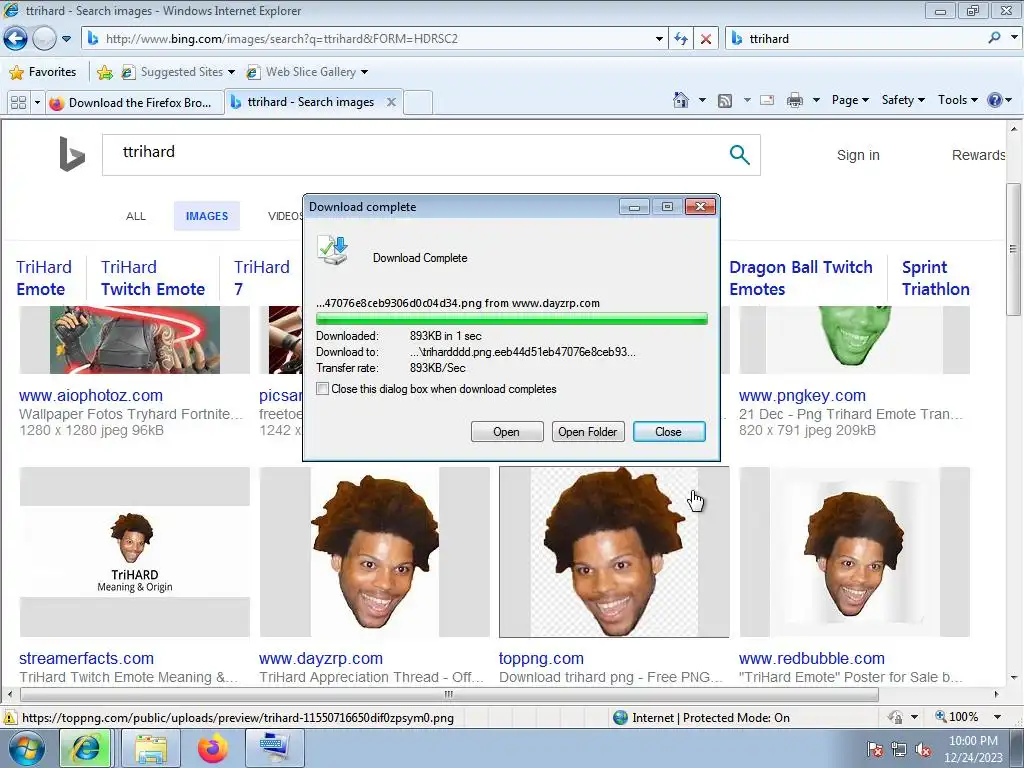
Task: Click the streamerfacts.com TriHARD thumbnail
Action: click(x=135, y=552)
